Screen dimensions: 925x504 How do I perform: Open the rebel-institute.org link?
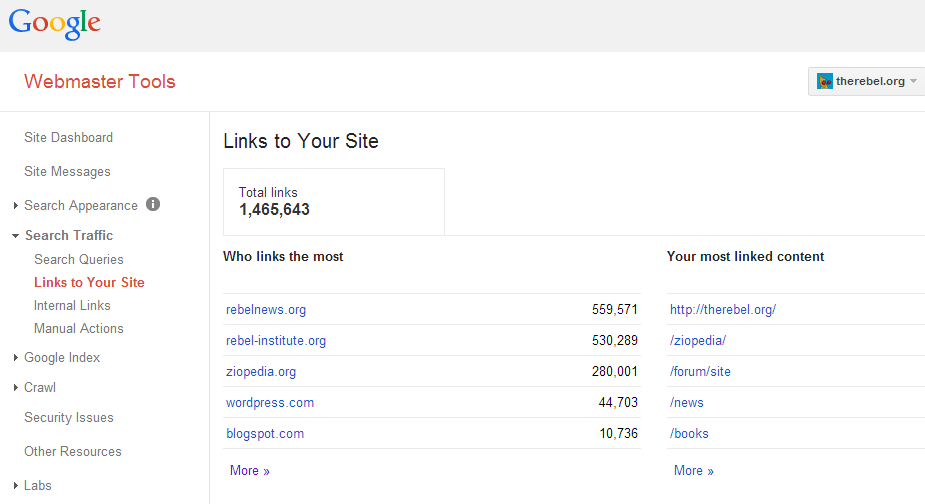point(276,341)
